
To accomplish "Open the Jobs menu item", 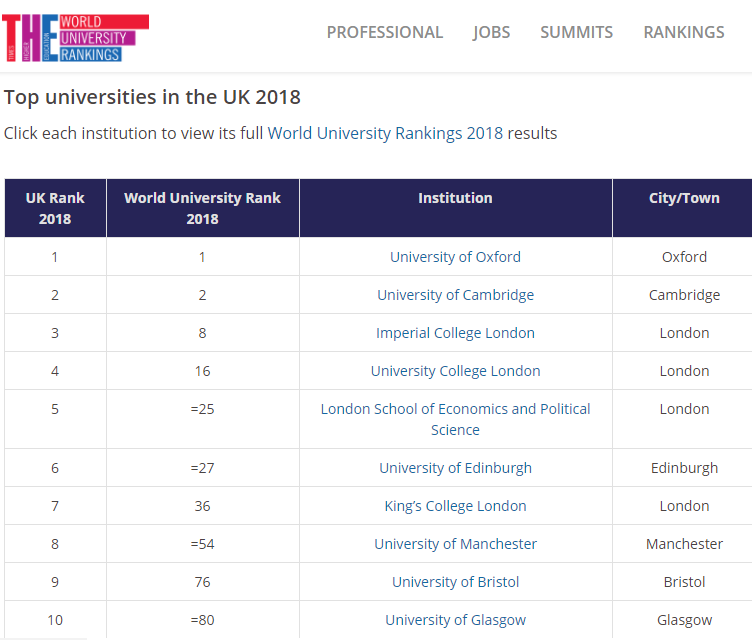I will click(x=491, y=32).
